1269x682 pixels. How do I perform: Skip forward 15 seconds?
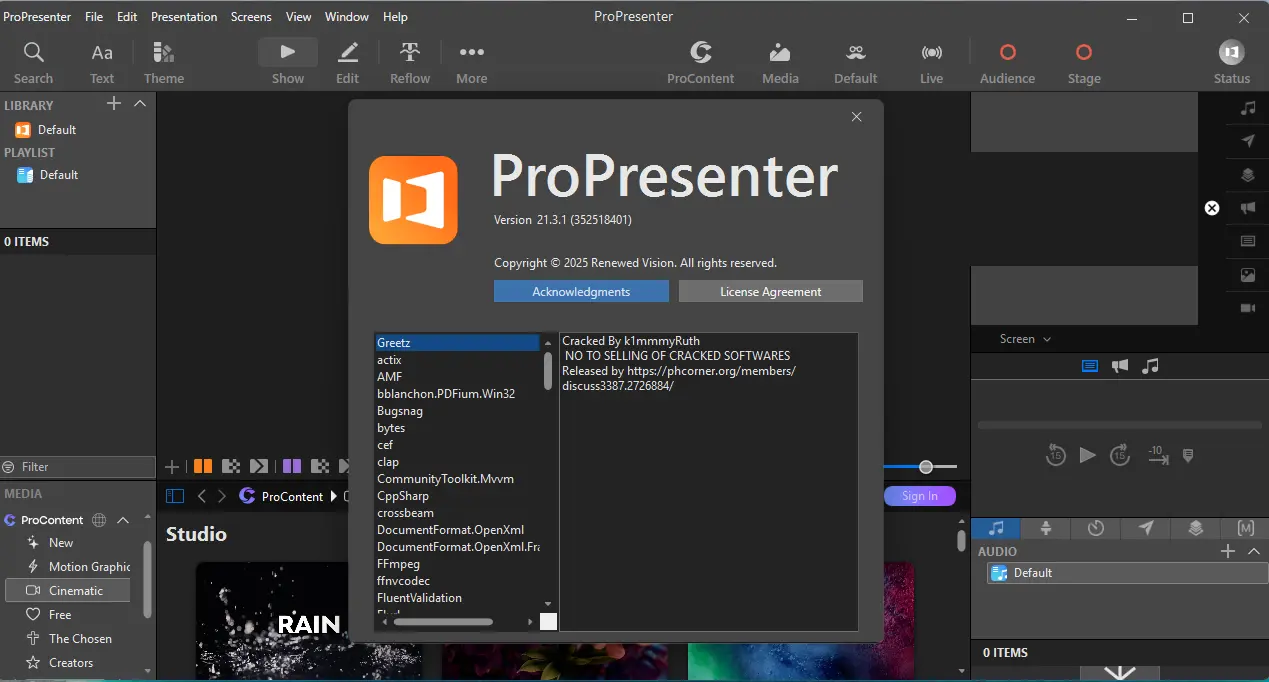[x=1120, y=455]
